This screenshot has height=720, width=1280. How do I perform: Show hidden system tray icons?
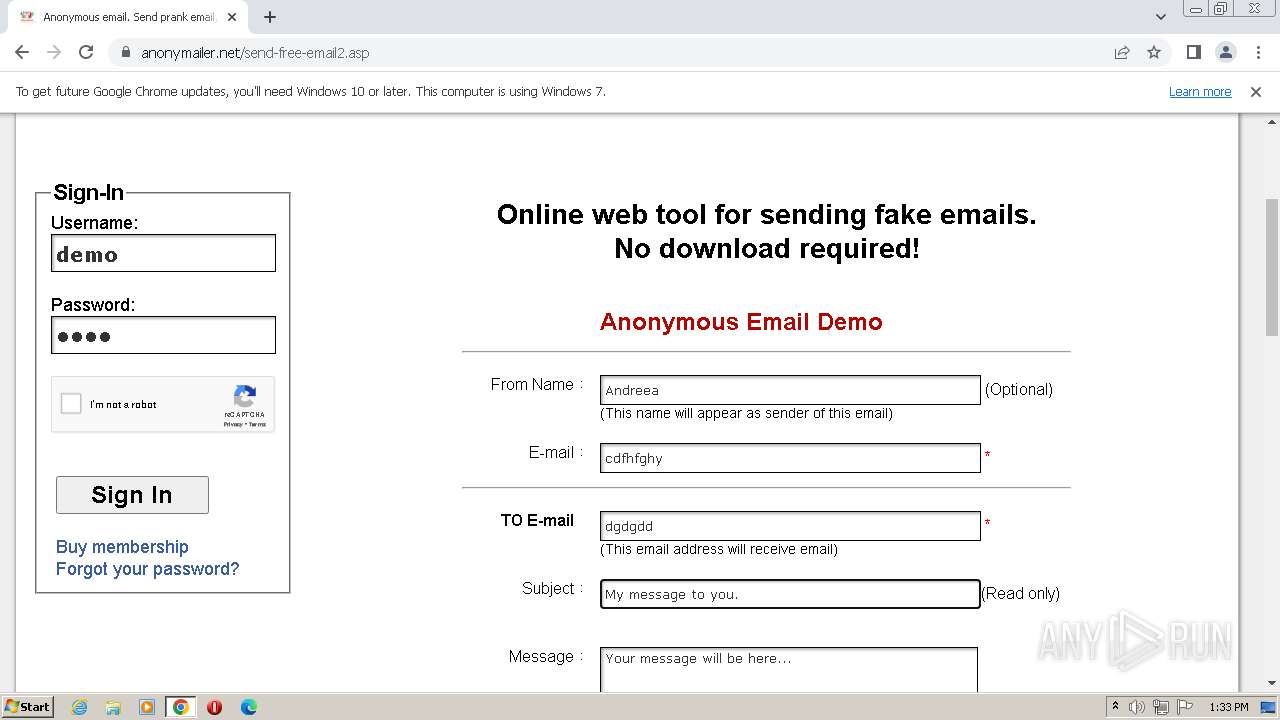point(1115,707)
